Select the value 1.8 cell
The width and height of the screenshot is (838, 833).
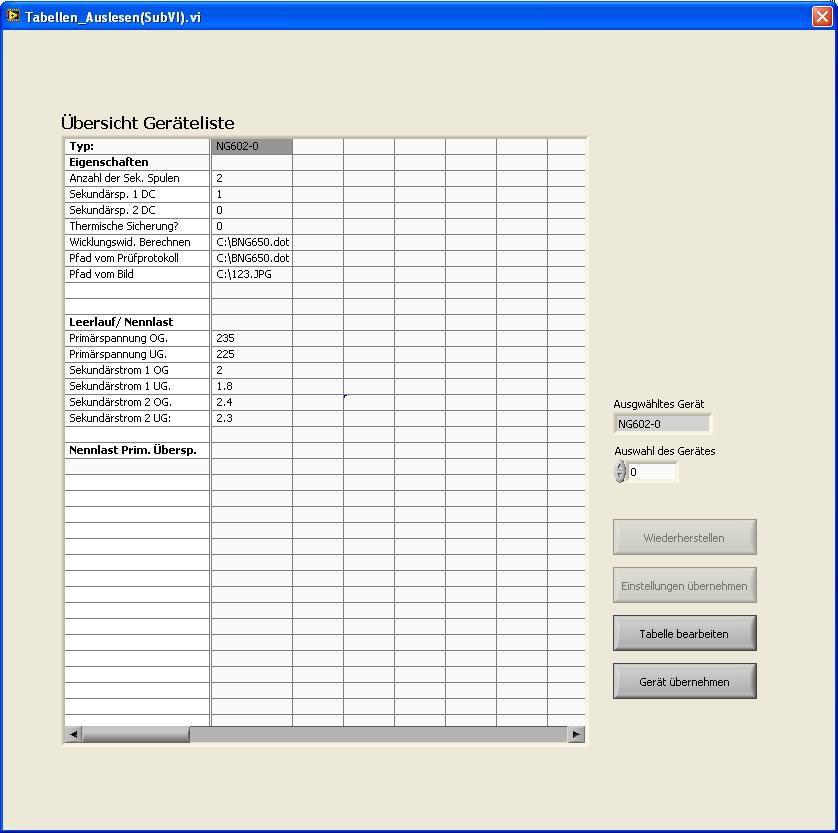[x=252, y=386]
